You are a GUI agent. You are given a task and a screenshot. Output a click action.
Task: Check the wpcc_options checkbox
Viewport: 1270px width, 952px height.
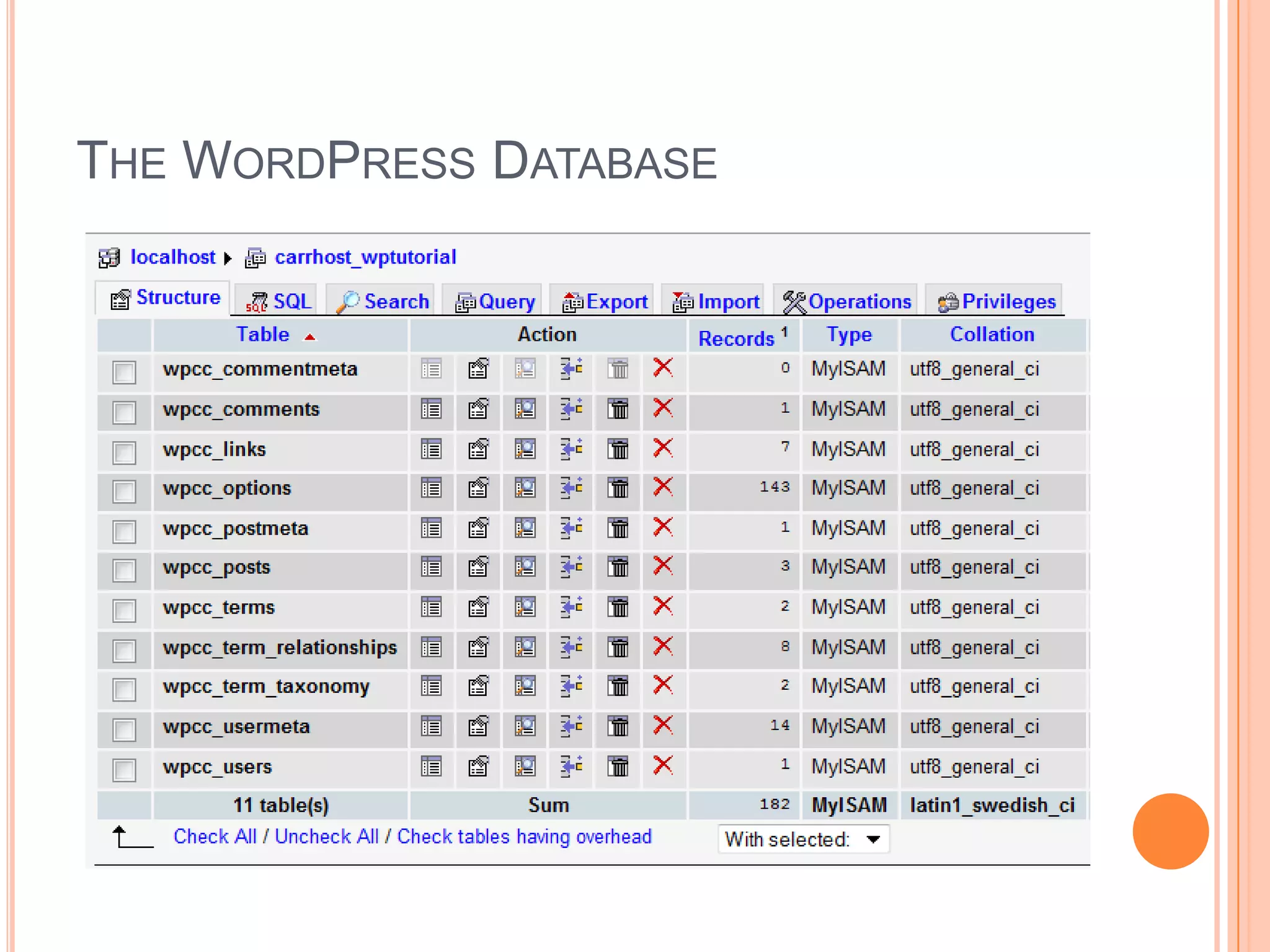pyautogui.click(x=124, y=491)
